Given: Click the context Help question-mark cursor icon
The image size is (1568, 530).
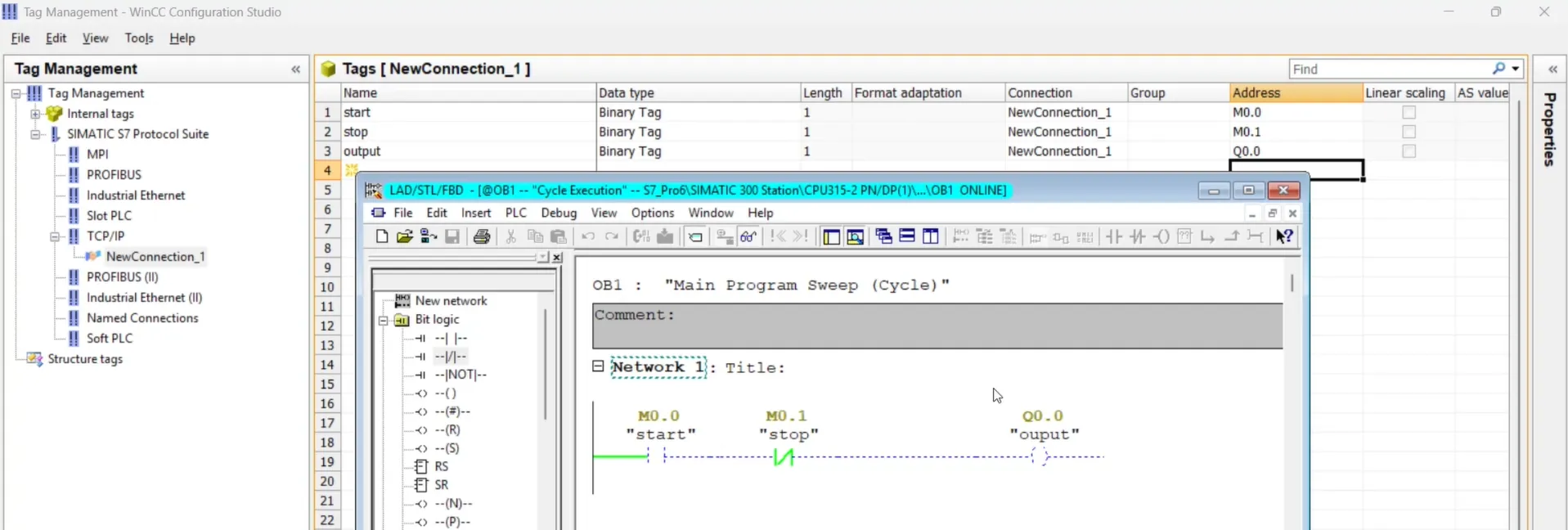Looking at the screenshot, I should pos(1285,236).
